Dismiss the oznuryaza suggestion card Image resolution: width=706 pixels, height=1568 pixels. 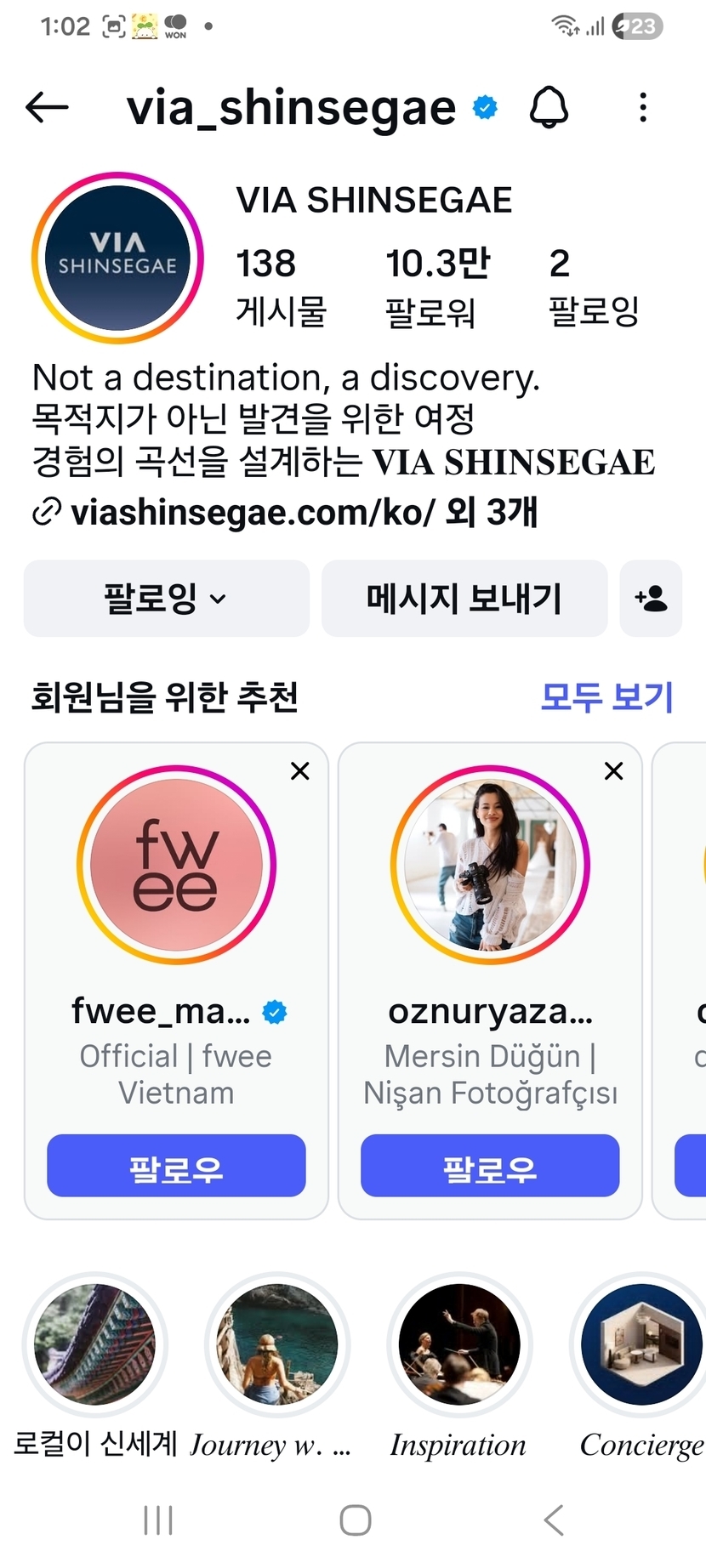(x=613, y=771)
